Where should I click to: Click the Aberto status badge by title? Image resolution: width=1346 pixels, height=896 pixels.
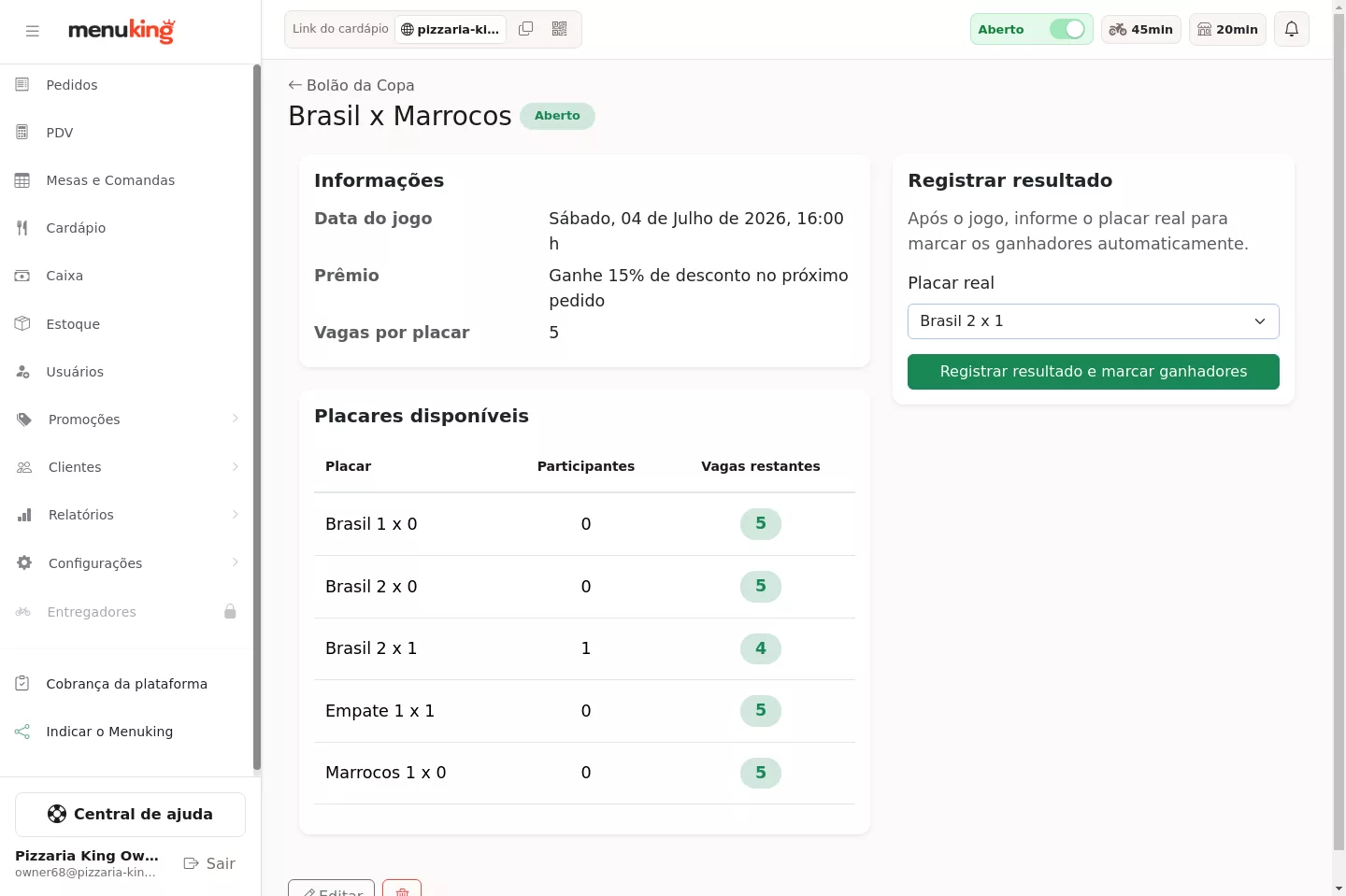[x=557, y=116]
